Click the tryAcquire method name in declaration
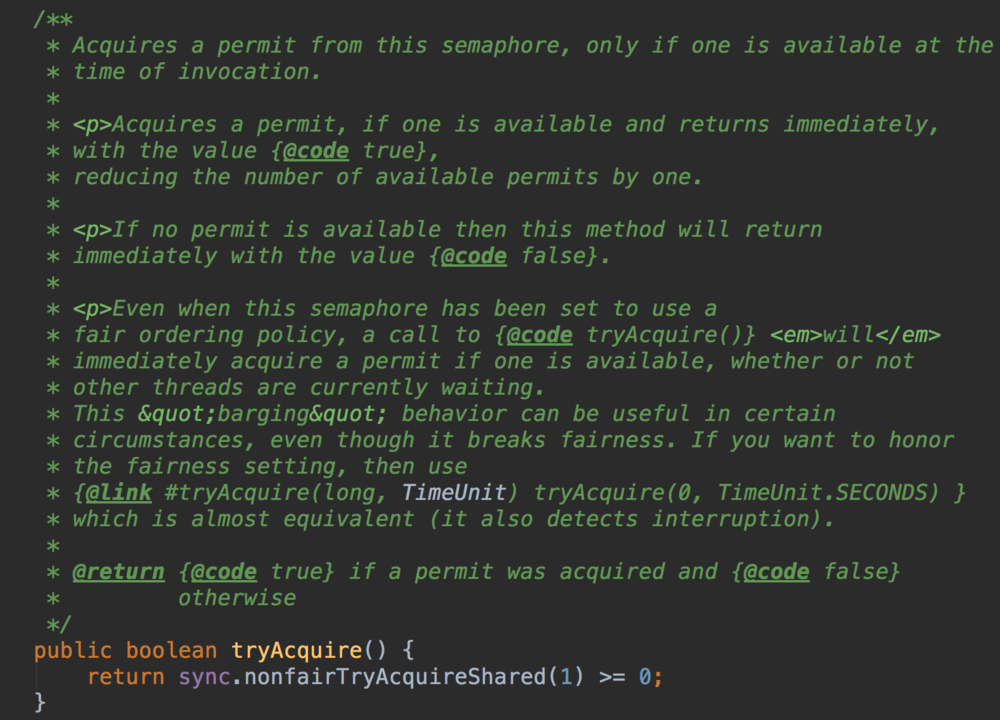Screen dimensions: 1000x720 (x=297, y=650)
